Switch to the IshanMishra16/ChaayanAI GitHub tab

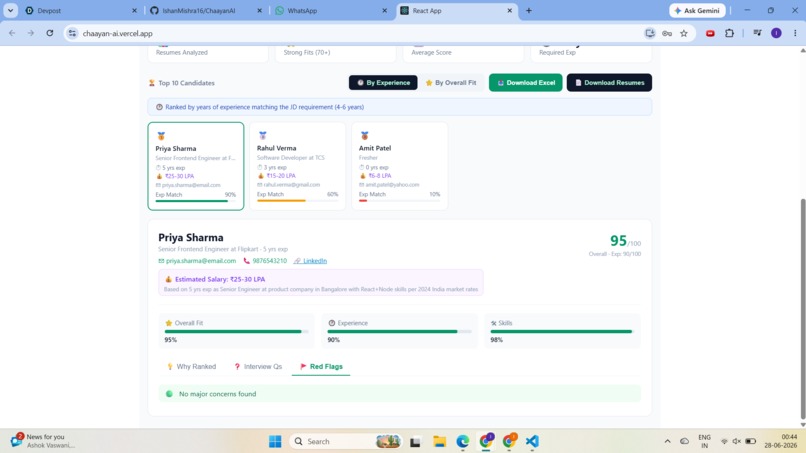pos(206,10)
